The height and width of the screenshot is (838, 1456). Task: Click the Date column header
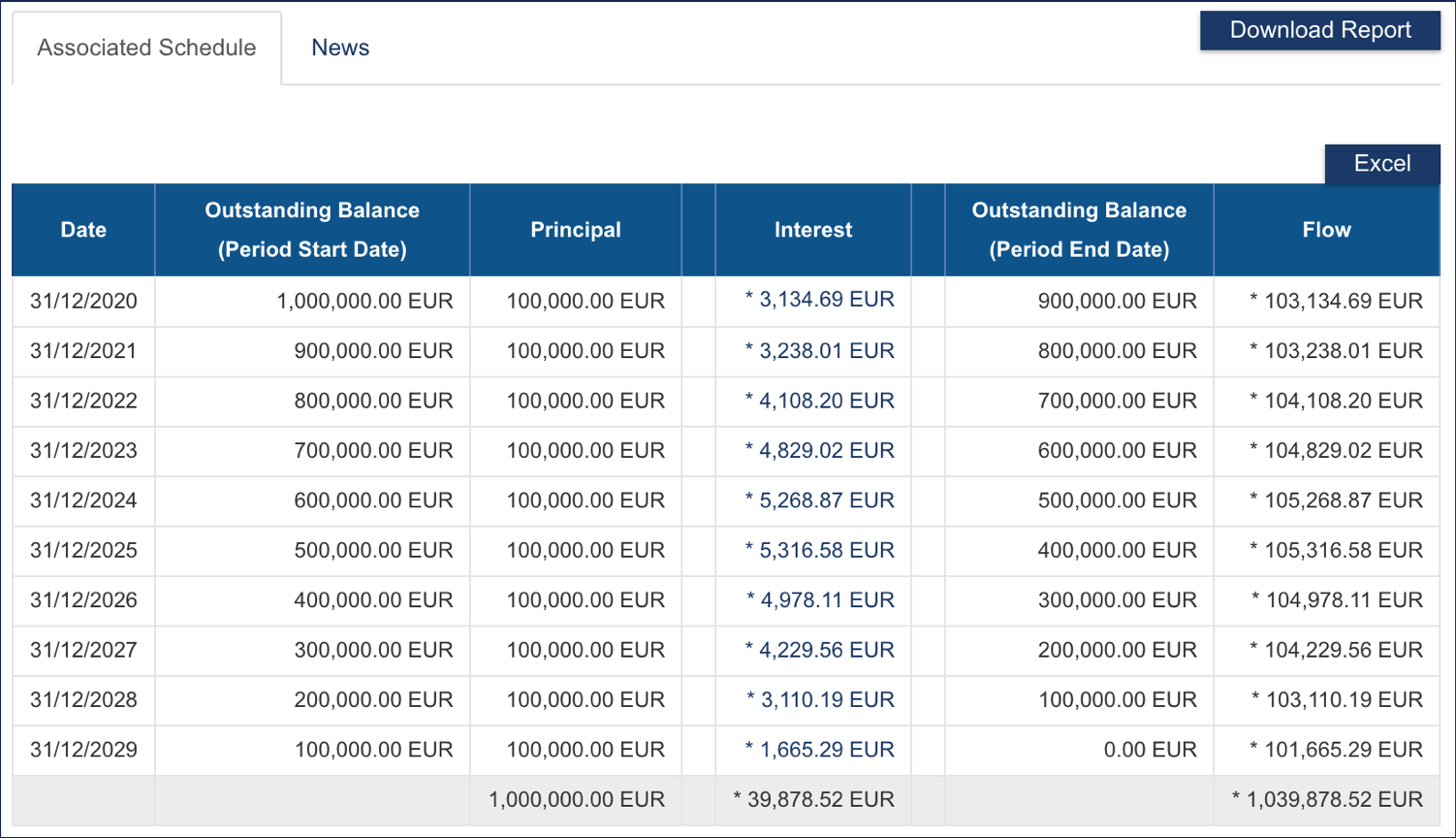83,230
